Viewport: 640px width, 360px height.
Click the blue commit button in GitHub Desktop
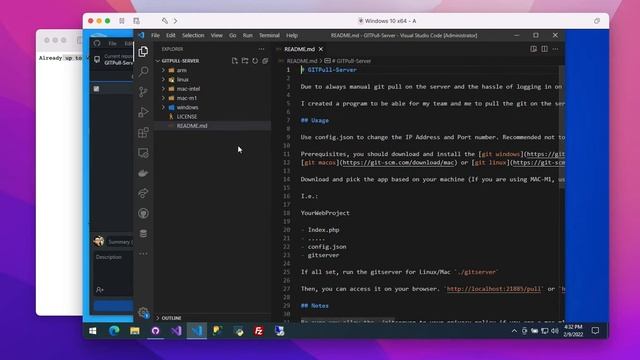pos(113,306)
